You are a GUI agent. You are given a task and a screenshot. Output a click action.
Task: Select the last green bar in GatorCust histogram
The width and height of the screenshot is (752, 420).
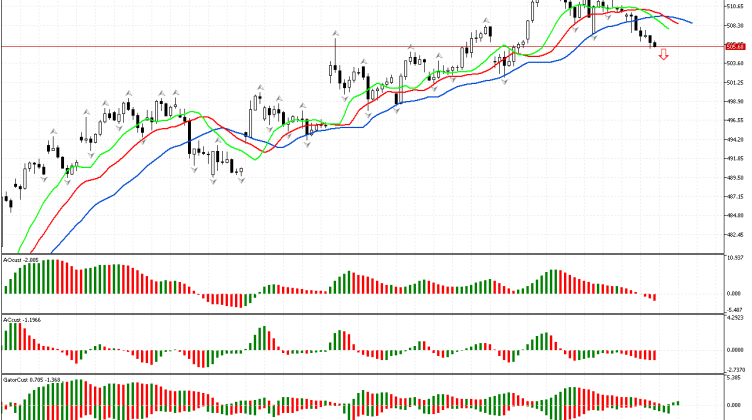(676, 401)
